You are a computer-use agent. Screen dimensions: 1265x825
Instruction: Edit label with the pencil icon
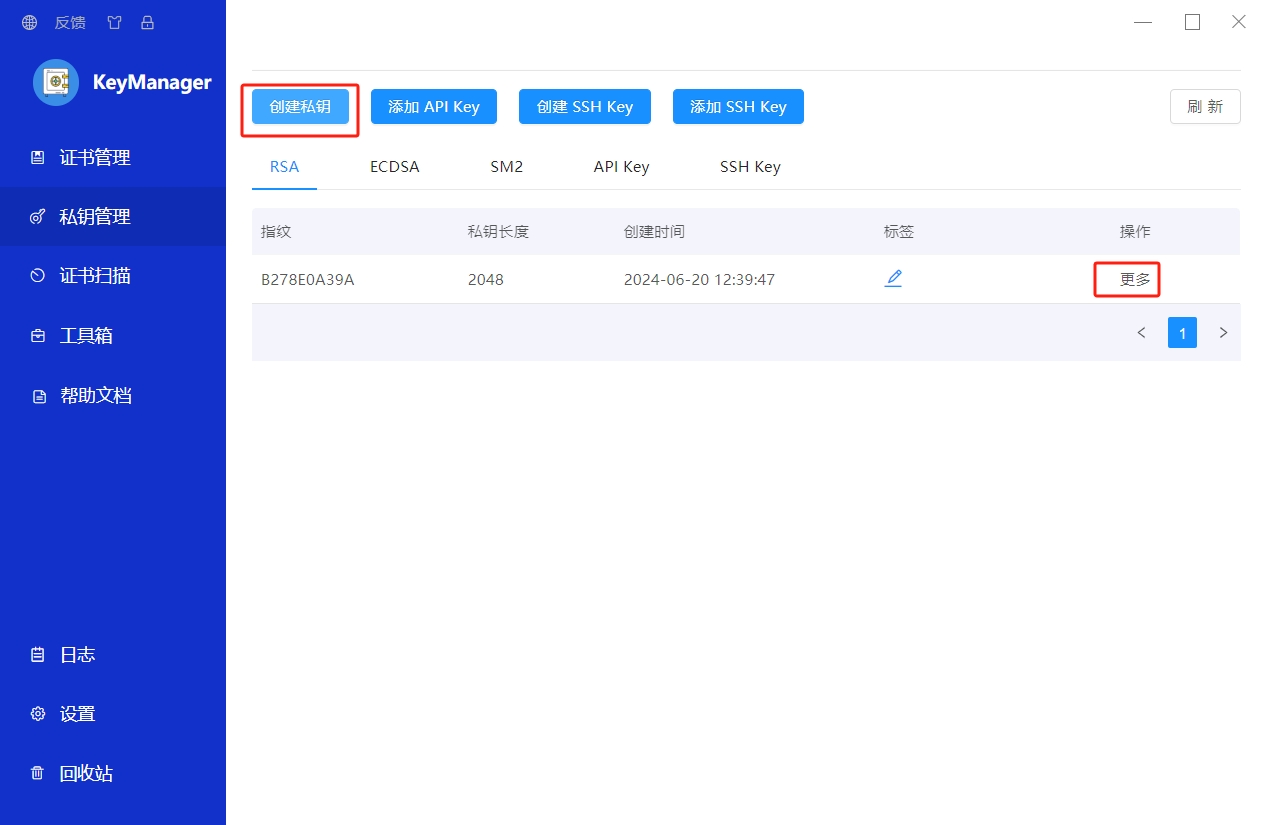tap(893, 279)
